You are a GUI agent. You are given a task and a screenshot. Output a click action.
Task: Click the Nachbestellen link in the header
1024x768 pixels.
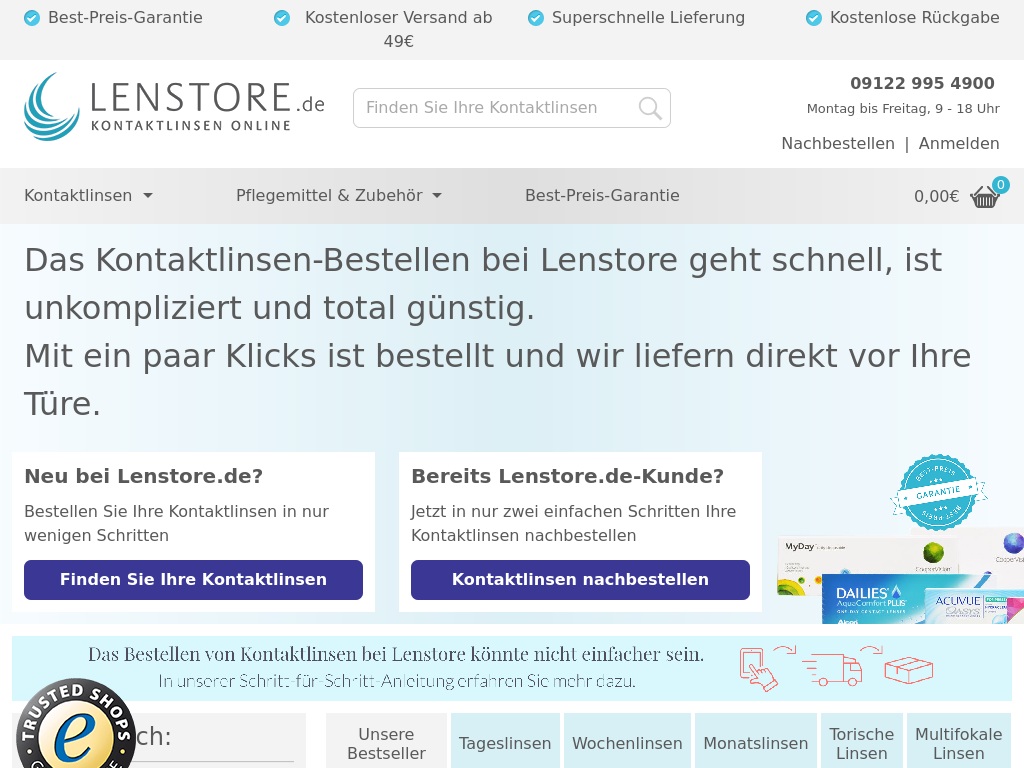(x=838, y=144)
